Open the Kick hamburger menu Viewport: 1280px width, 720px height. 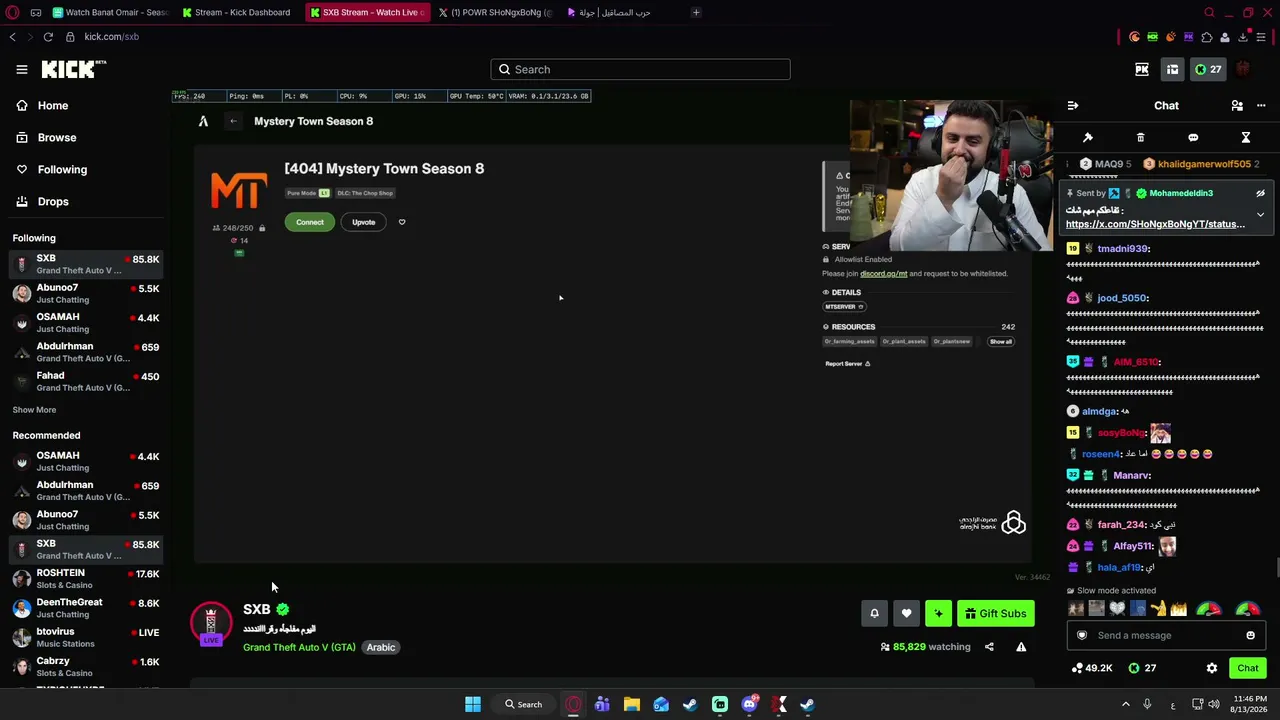21,69
